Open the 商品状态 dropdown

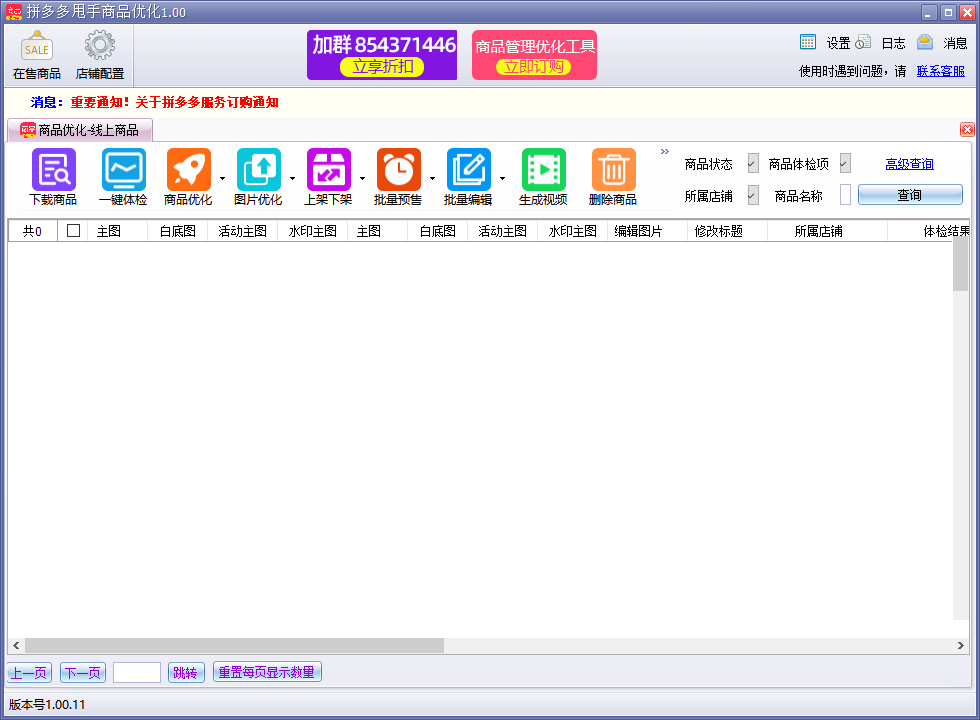pyautogui.click(x=752, y=163)
